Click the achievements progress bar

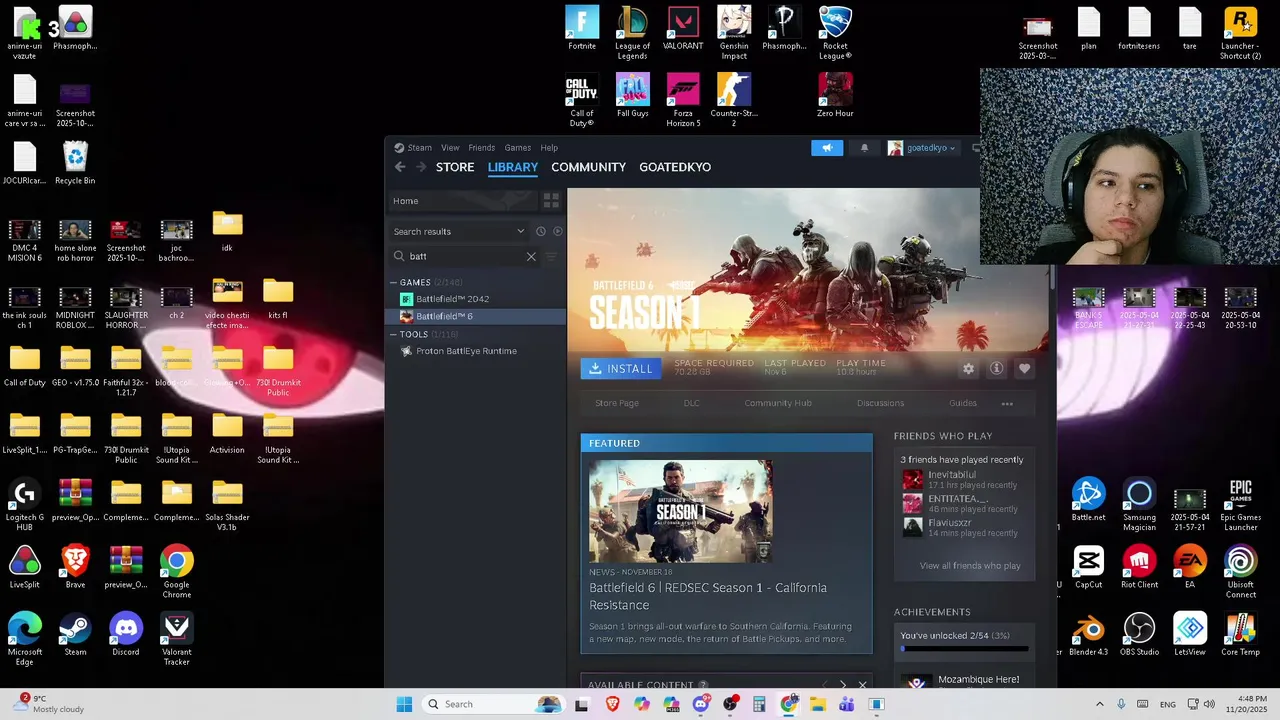point(965,649)
